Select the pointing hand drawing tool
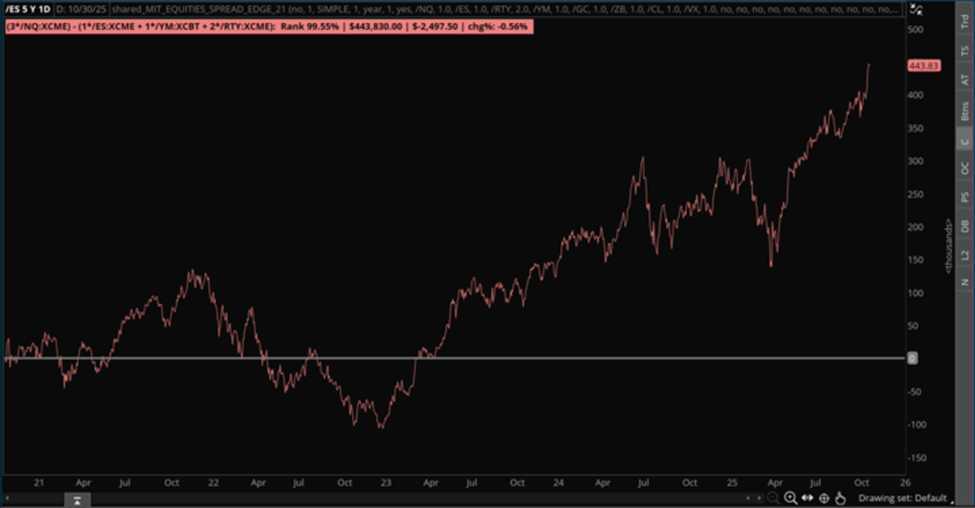Viewport: 975px width, 508px height. (x=841, y=497)
